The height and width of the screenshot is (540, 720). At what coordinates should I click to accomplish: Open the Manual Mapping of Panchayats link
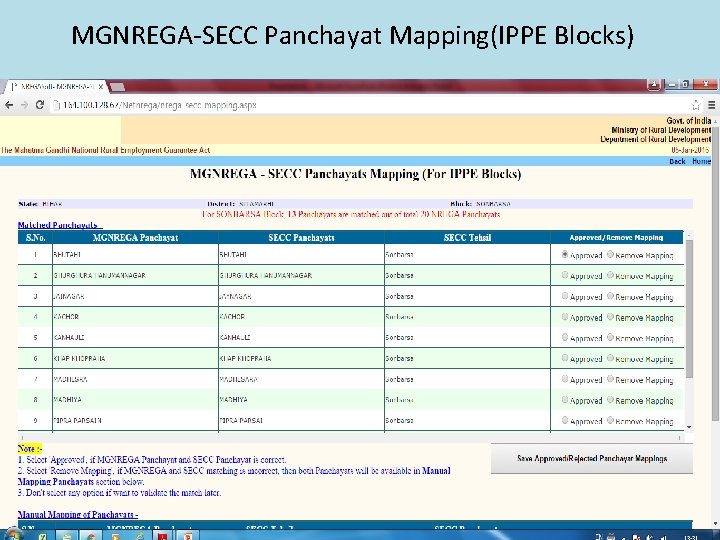click(x=78, y=515)
